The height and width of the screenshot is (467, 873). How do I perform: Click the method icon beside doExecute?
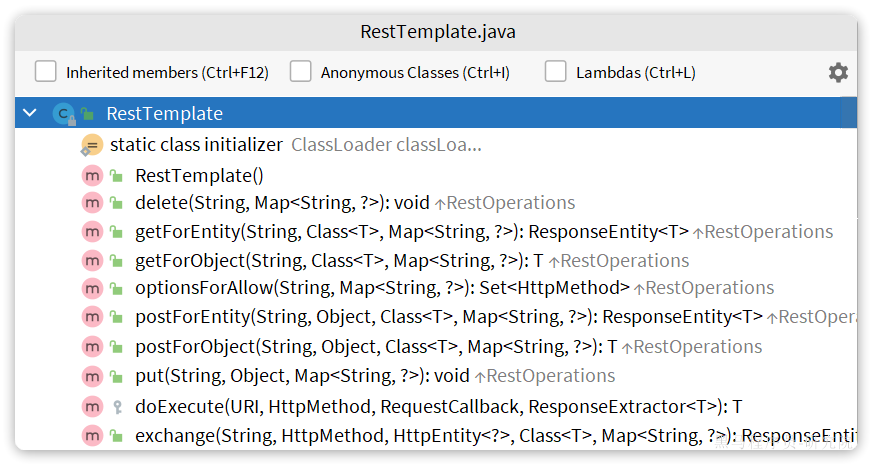pos(92,407)
